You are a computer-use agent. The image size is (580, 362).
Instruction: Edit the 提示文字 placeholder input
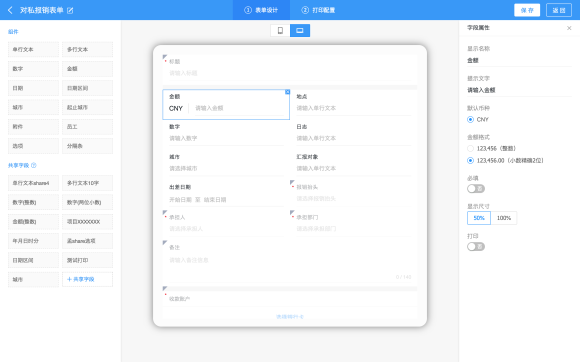[x=519, y=90]
